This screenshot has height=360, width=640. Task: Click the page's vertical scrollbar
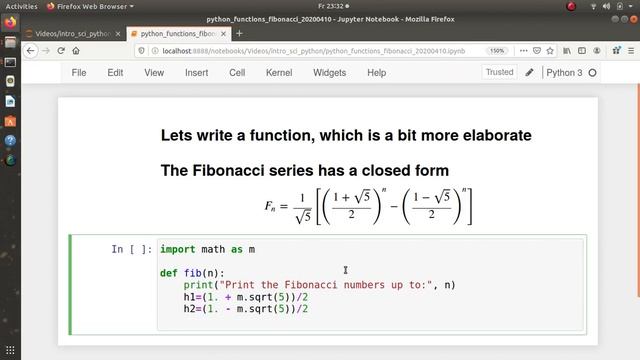638,191
